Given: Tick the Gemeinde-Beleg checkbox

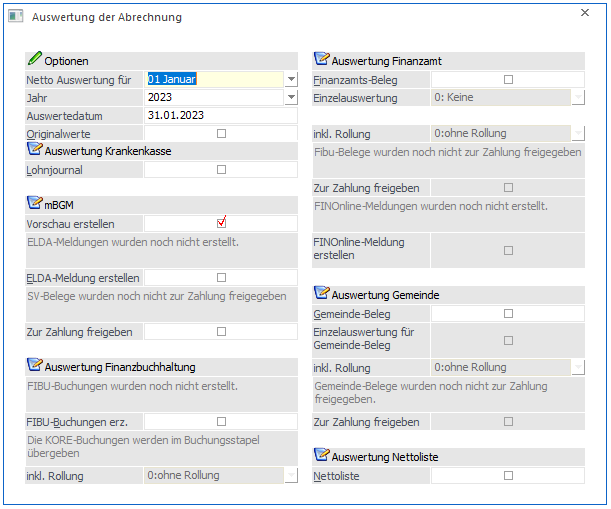Looking at the screenshot, I should coord(508,314).
